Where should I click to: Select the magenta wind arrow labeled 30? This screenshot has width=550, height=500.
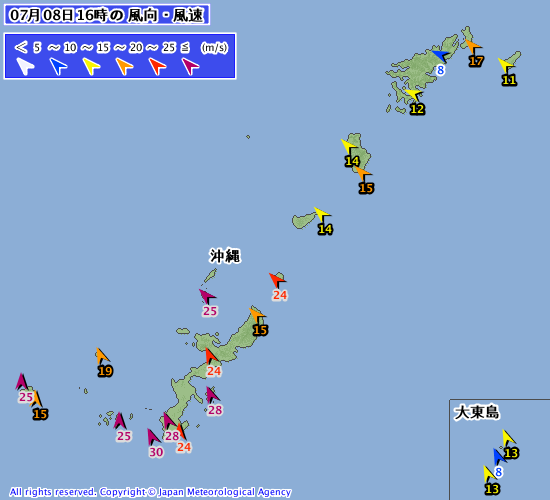pyautogui.click(x=153, y=437)
